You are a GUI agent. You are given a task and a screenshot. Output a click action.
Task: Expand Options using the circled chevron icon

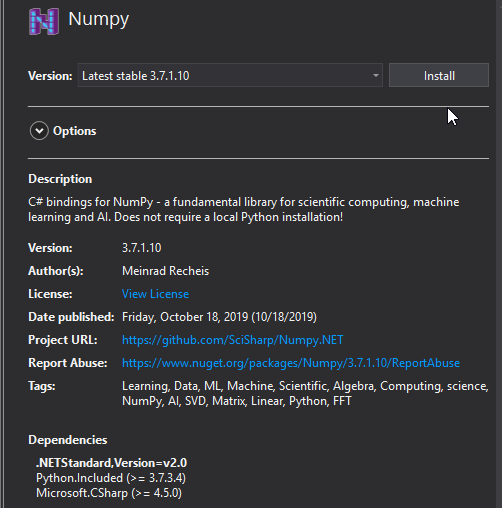tap(39, 131)
